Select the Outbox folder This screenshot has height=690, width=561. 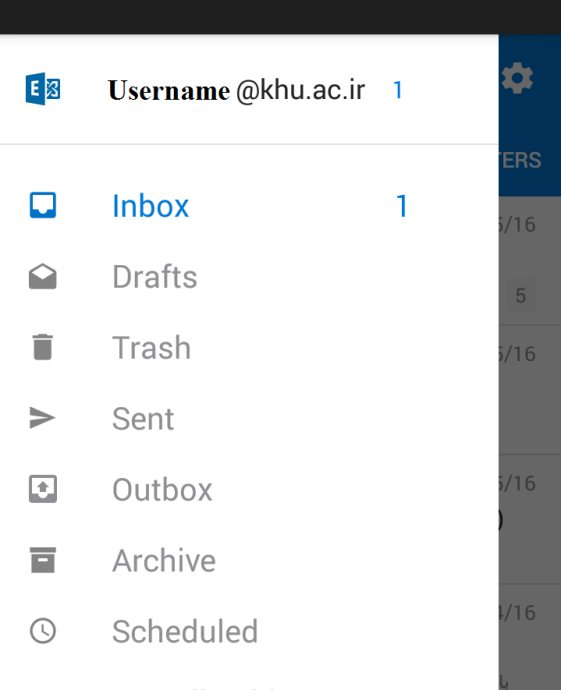[x=249, y=489]
